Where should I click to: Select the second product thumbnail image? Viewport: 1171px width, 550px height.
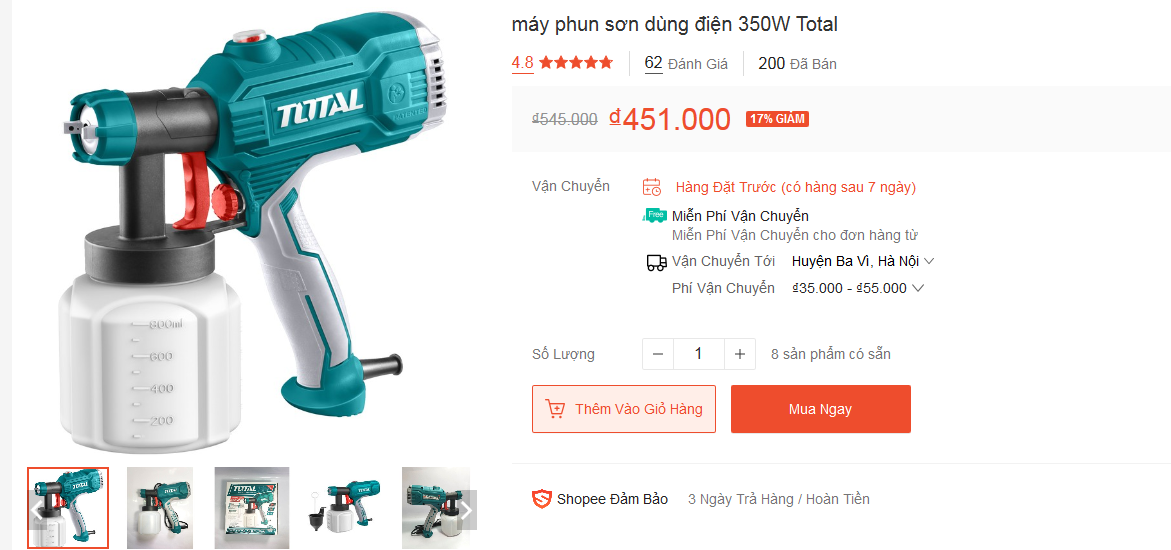[x=160, y=508]
